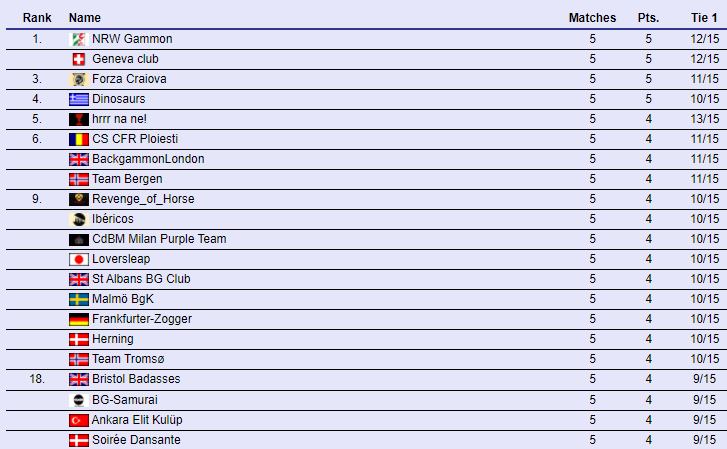The height and width of the screenshot is (449, 727).
Task: Click the BG-Samurai team logo
Action: point(79,400)
